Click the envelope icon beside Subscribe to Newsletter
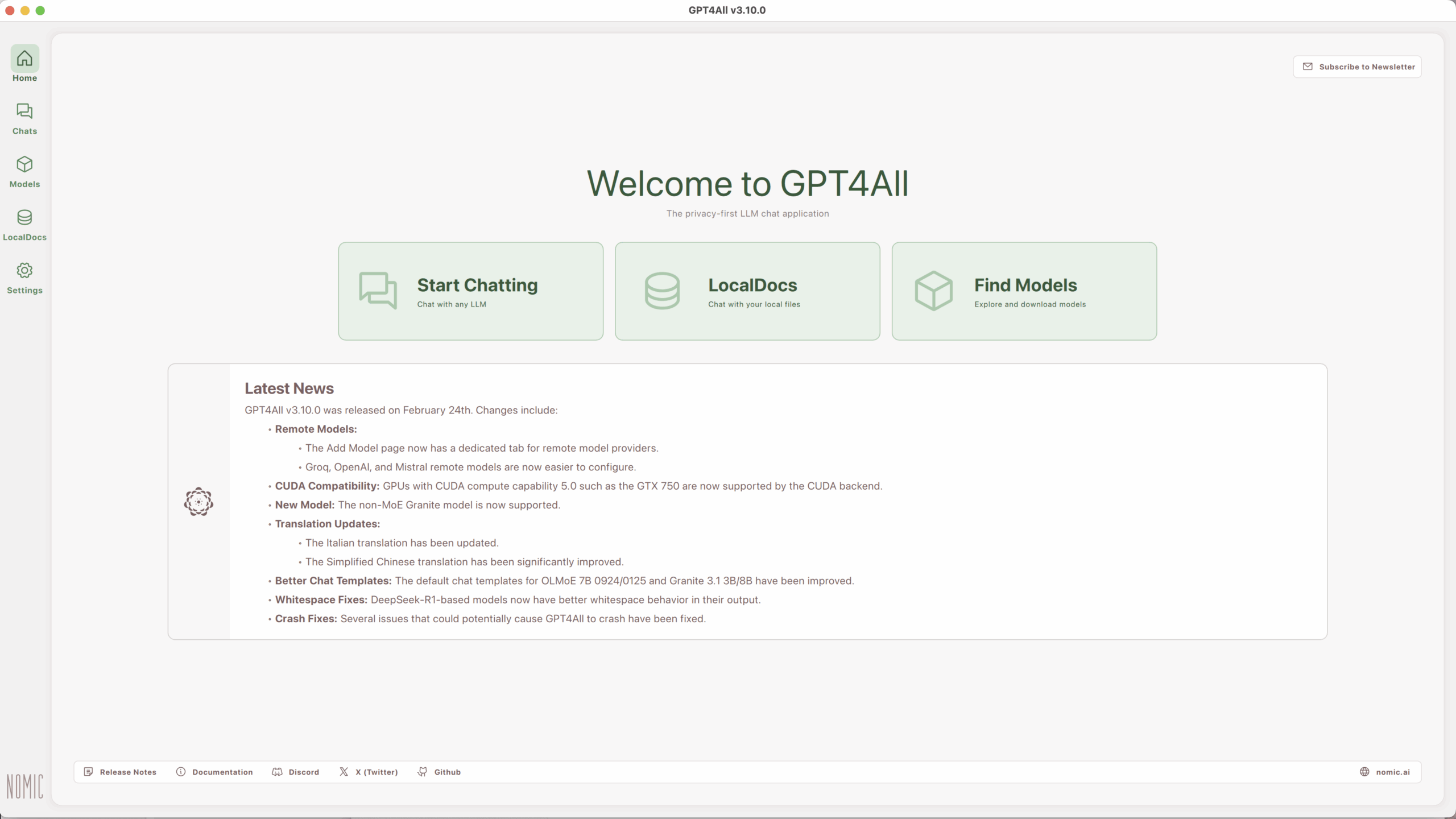The image size is (1456, 819). pos(1308,67)
